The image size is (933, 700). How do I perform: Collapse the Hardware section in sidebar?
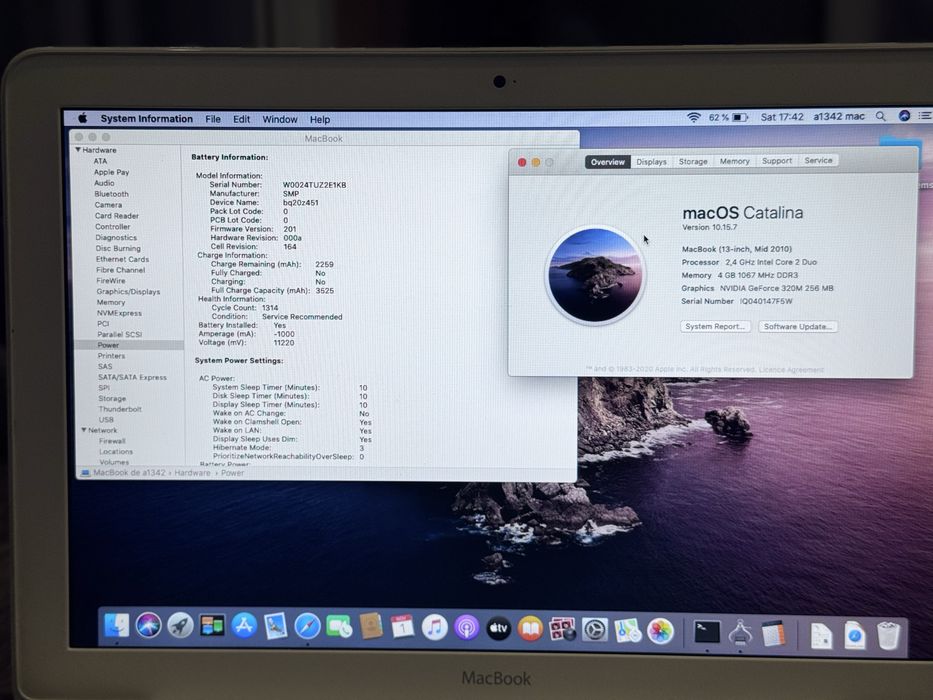(78, 150)
